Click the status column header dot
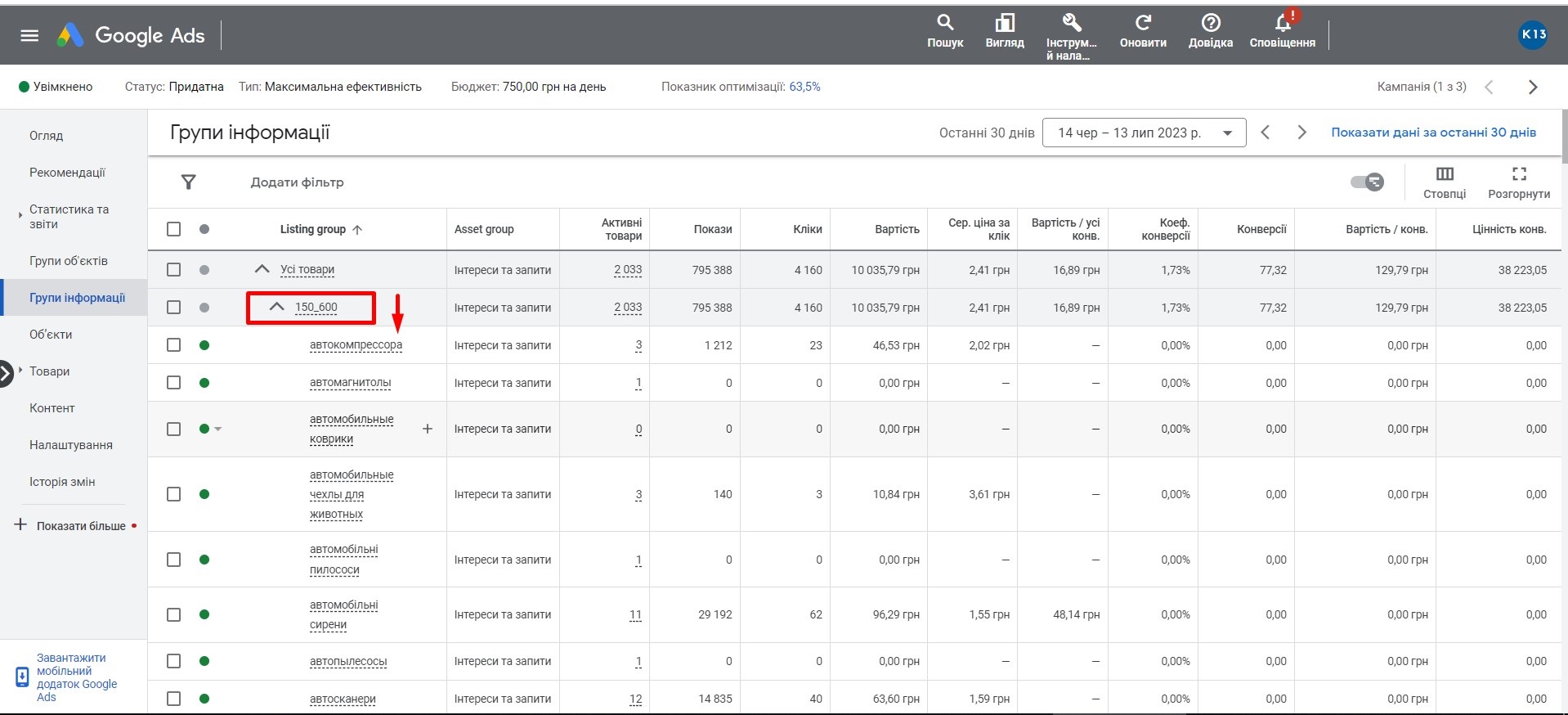Viewport: 1568px width, 715px height. [204, 229]
